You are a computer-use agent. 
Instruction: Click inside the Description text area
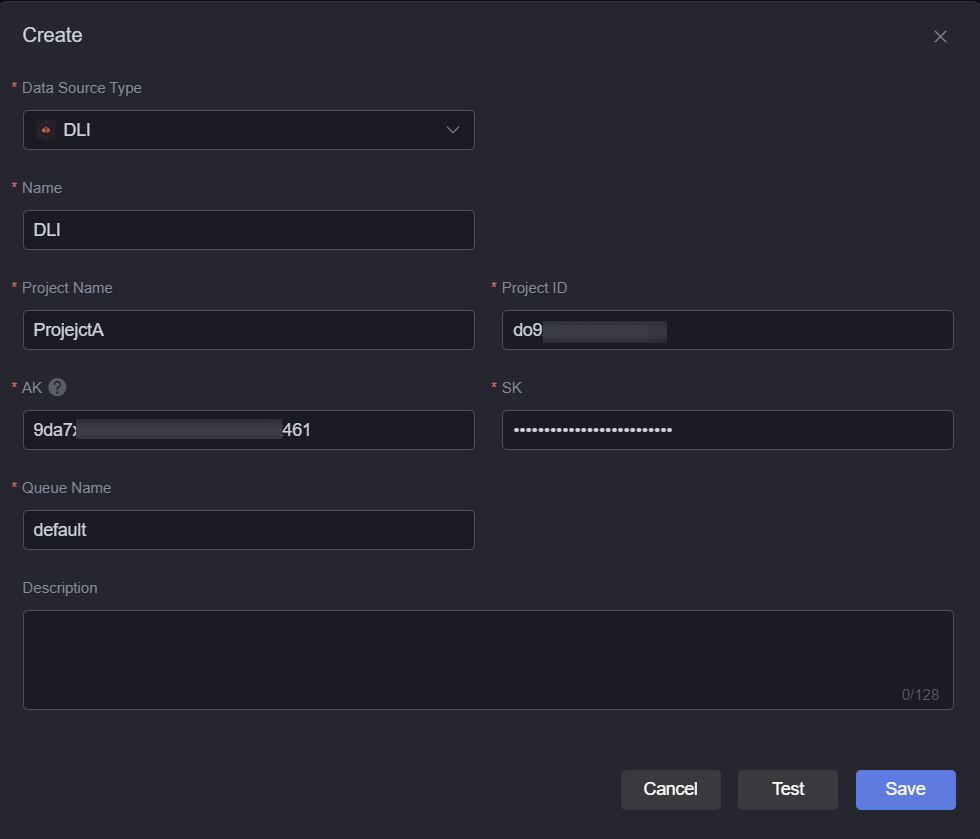(488, 660)
